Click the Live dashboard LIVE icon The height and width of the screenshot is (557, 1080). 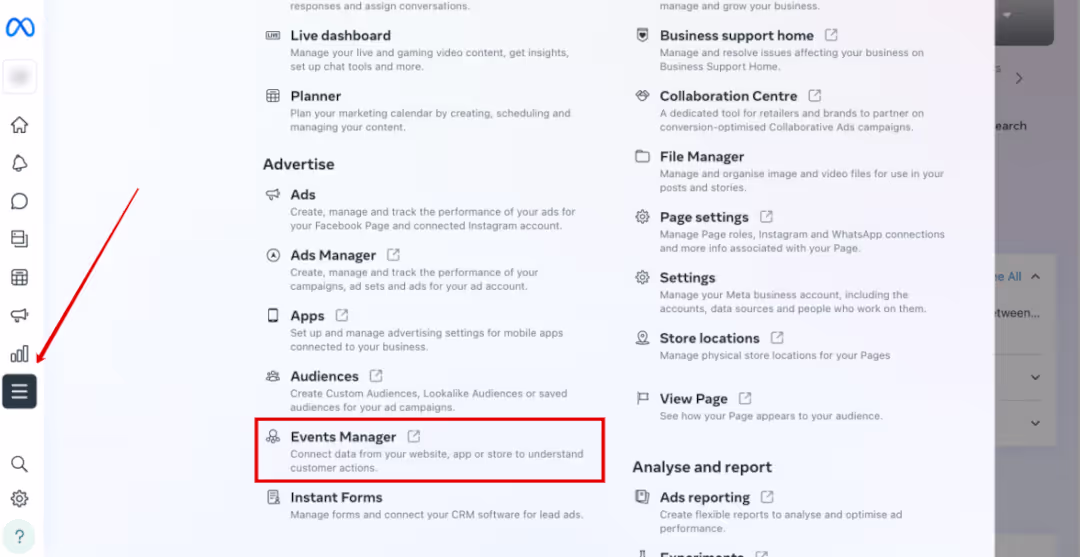point(273,35)
